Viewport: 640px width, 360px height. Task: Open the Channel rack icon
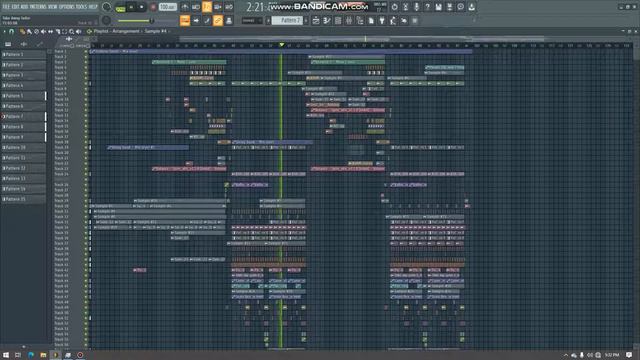click(338, 20)
